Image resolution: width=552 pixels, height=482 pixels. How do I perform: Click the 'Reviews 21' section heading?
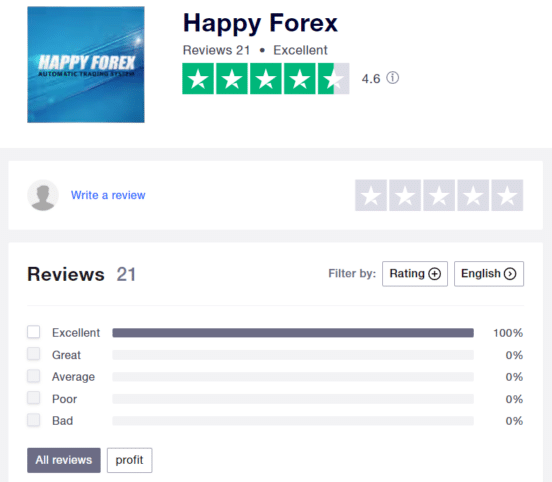point(81,274)
